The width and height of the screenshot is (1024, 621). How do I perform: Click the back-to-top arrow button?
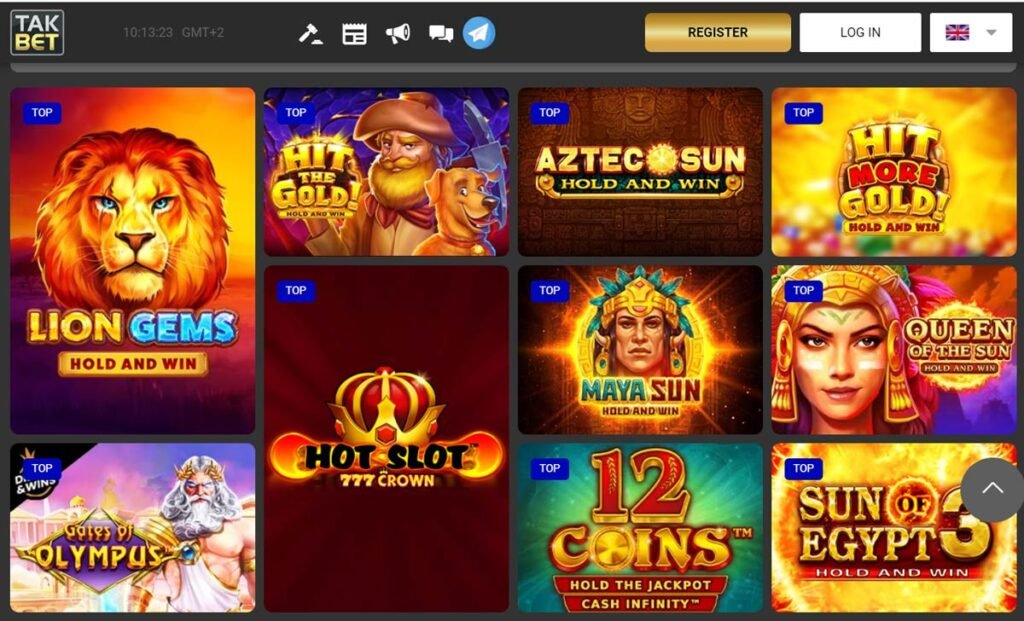[x=992, y=489]
